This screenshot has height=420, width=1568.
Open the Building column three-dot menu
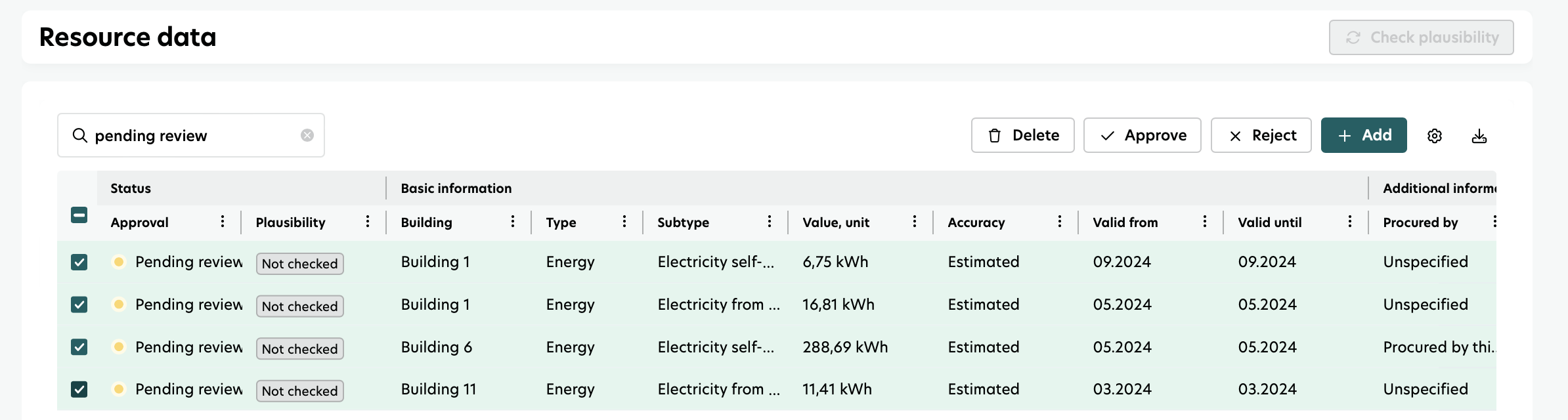pos(513,222)
